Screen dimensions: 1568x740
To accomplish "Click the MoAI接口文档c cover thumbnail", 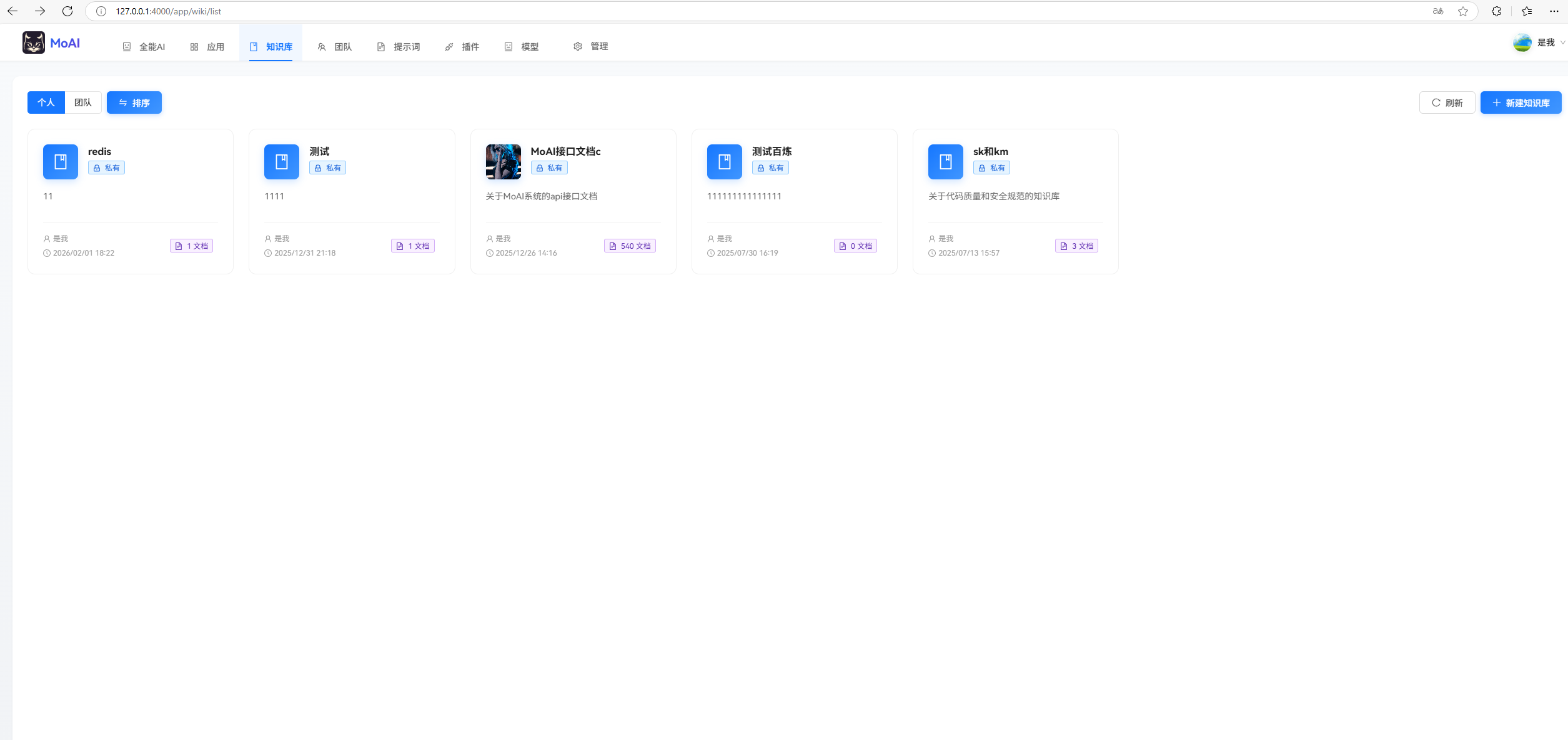I will [x=503, y=162].
